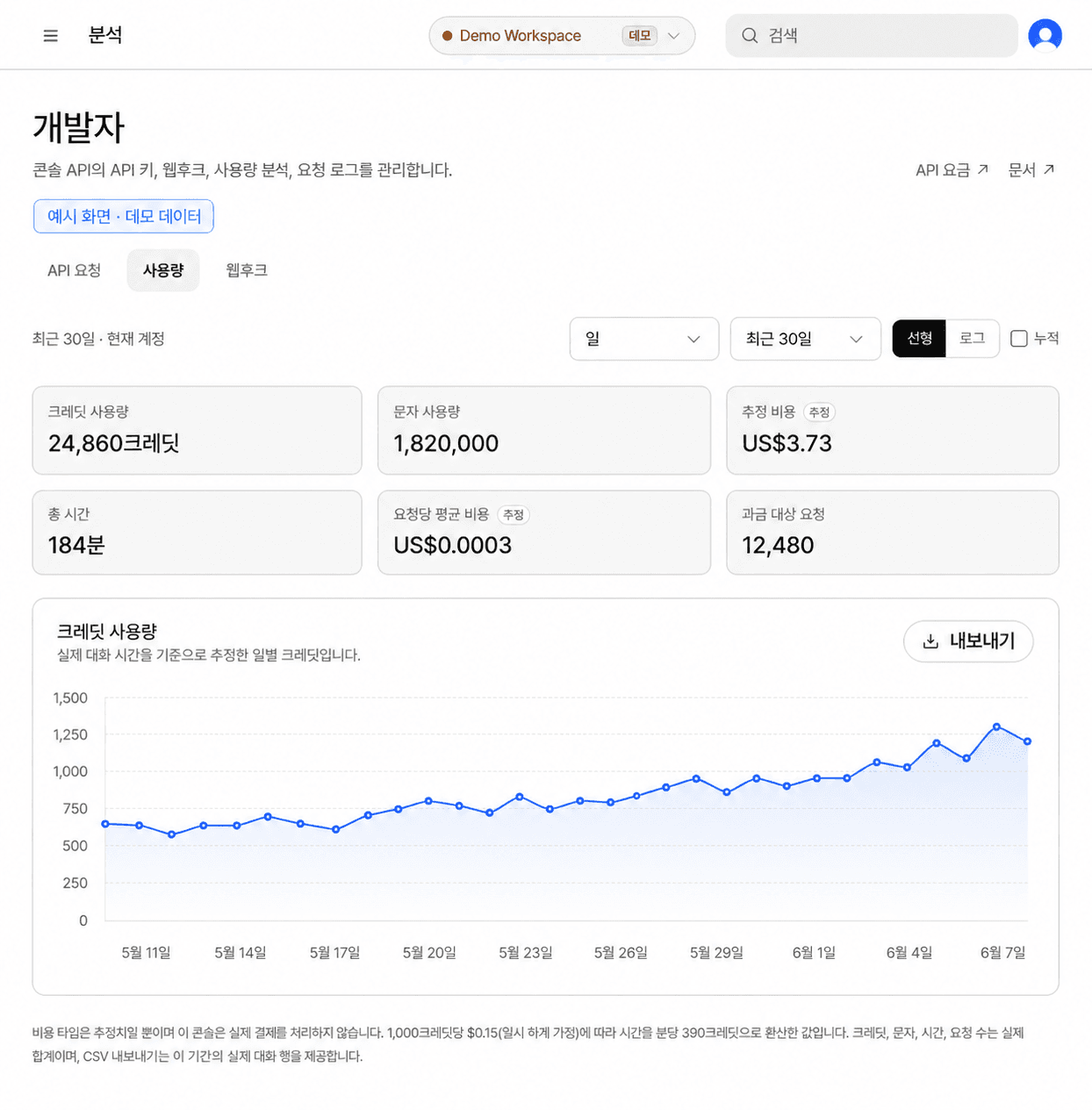Image resolution: width=1092 pixels, height=1110 pixels.
Task: Expand the workspace chevron arrow
Action: point(673,36)
